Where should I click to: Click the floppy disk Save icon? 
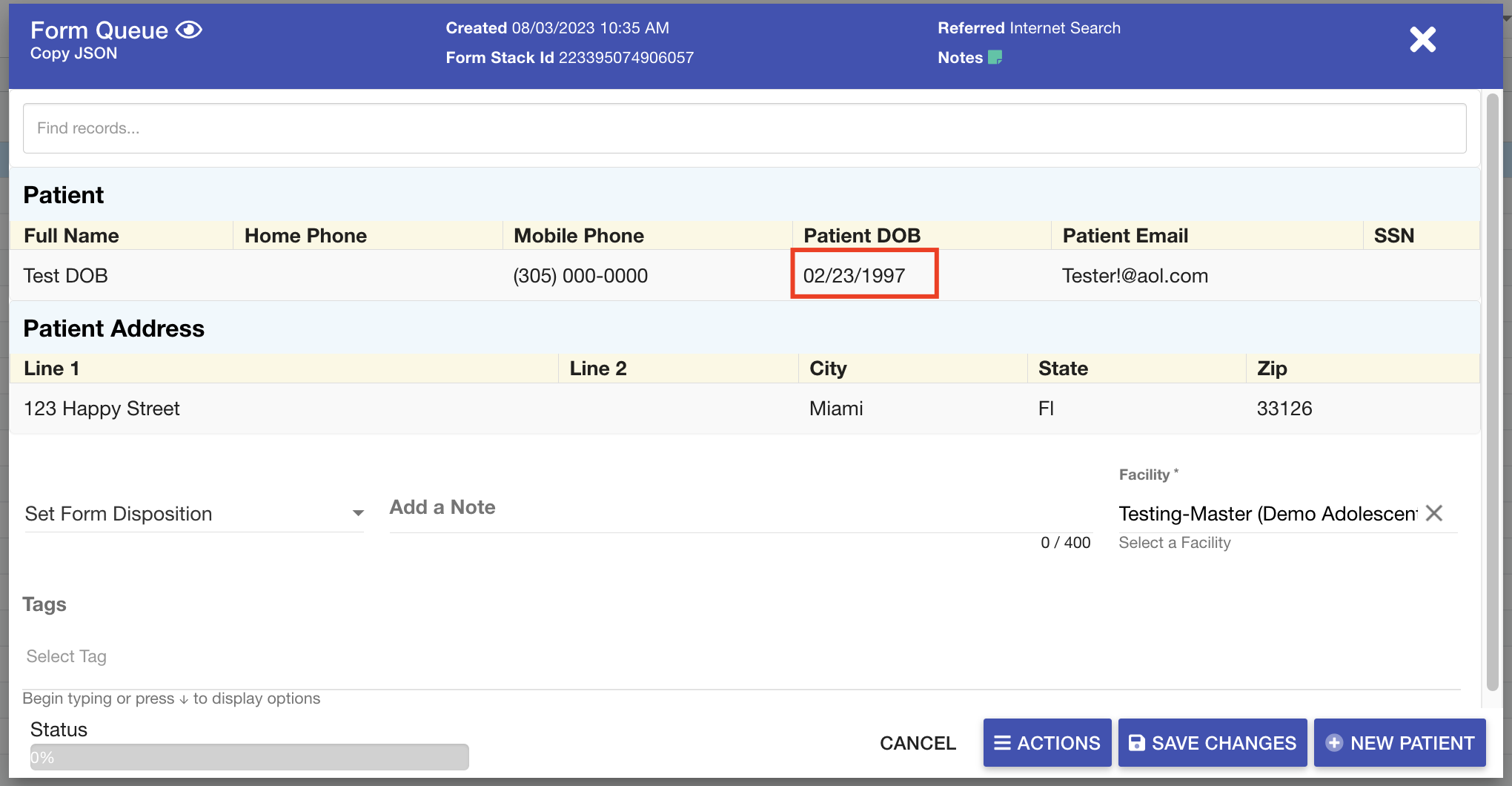pos(1136,743)
